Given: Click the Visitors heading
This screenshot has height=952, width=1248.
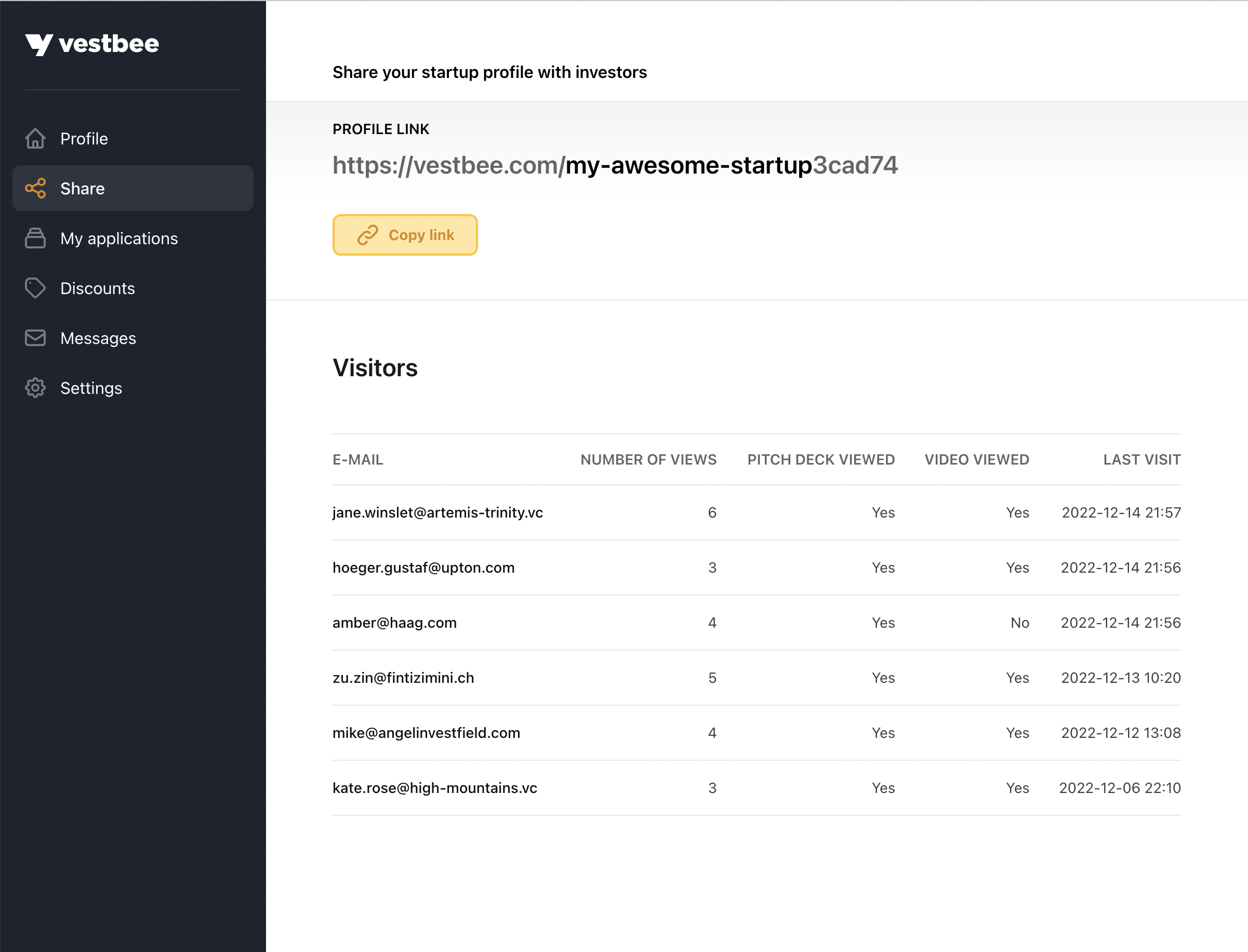Looking at the screenshot, I should [x=375, y=368].
